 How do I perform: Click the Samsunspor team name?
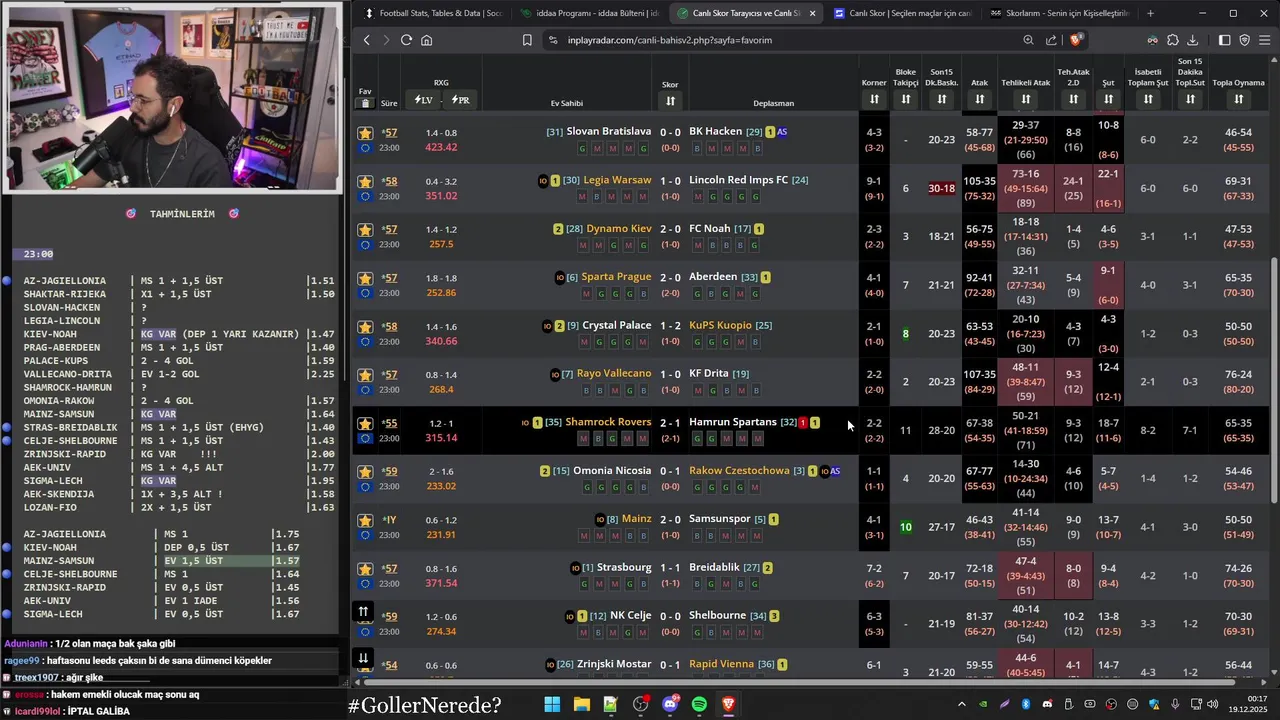click(719, 519)
